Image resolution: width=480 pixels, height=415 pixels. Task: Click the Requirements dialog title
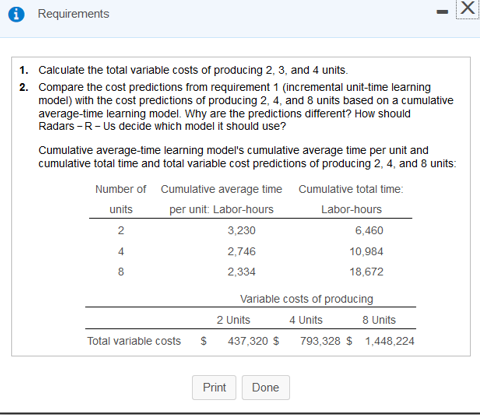[x=73, y=14]
